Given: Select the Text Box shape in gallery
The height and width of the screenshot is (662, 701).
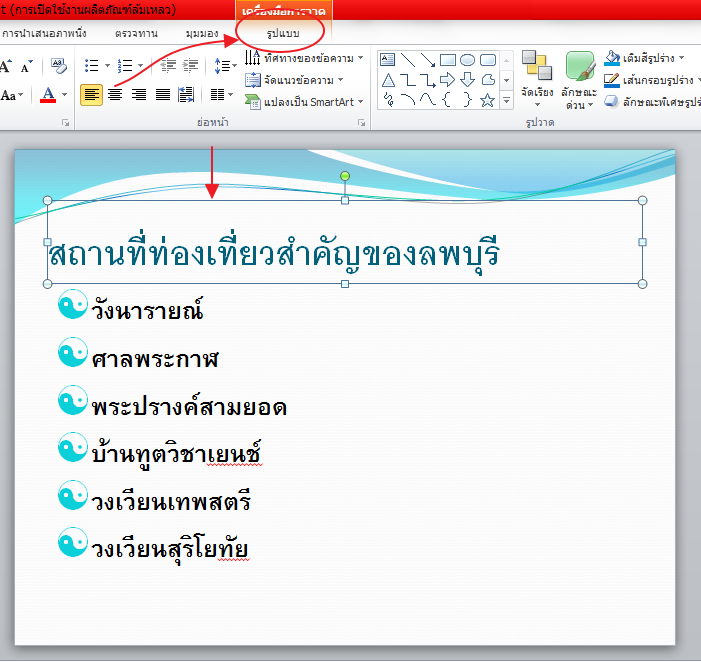Looking at the screenshot, I should (x=387, y=59).
